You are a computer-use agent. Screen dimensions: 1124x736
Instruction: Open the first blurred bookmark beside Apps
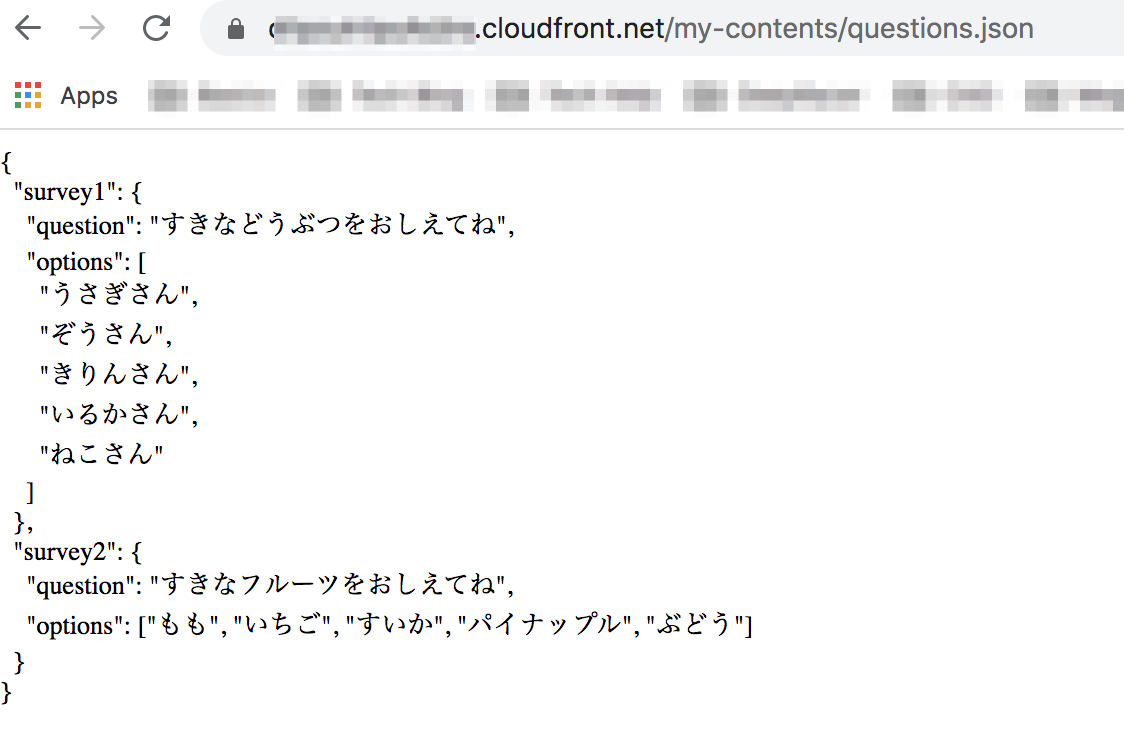(212, 96)
